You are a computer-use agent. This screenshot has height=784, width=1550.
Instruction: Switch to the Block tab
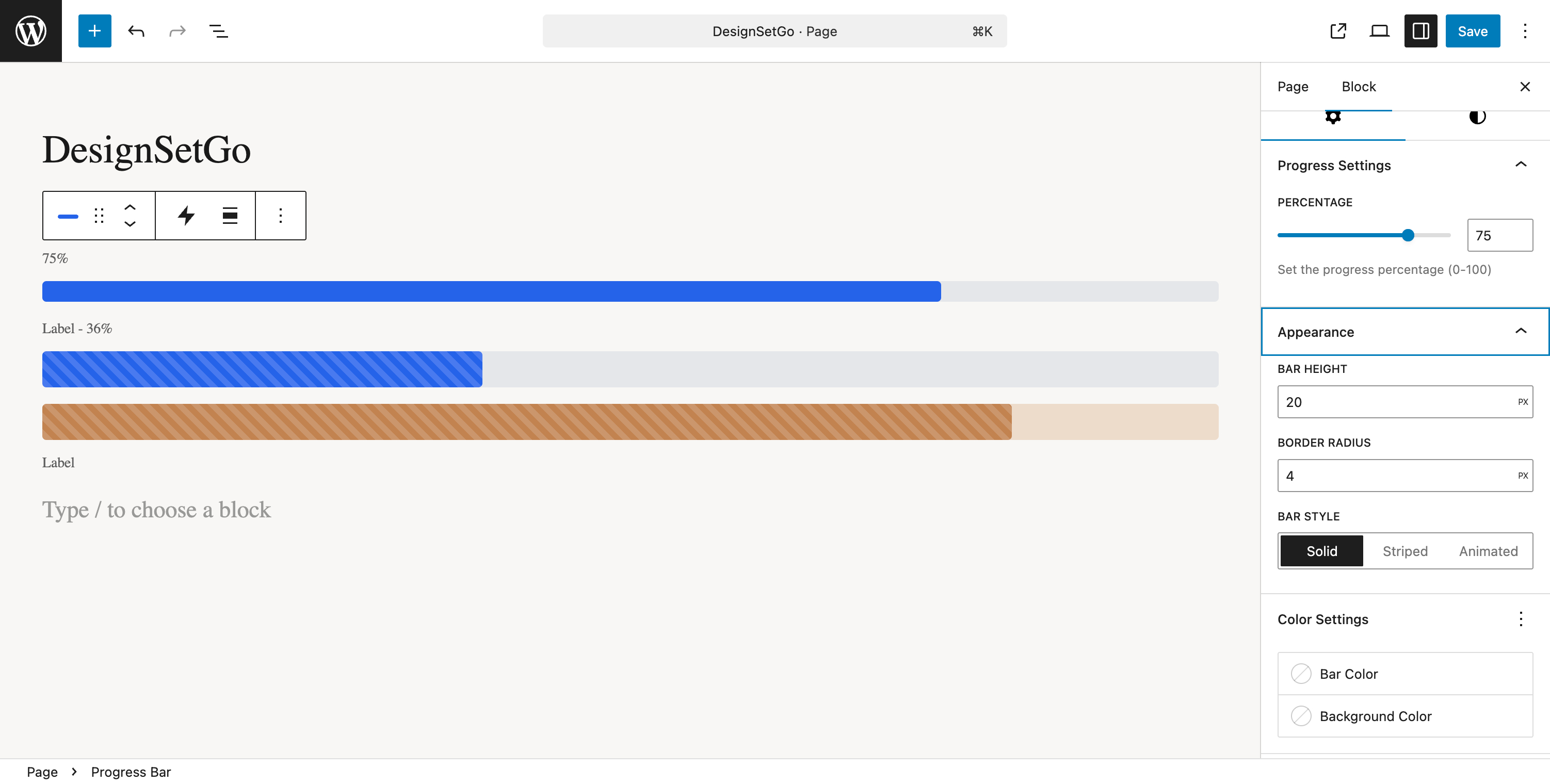(x=1359, y=86)
